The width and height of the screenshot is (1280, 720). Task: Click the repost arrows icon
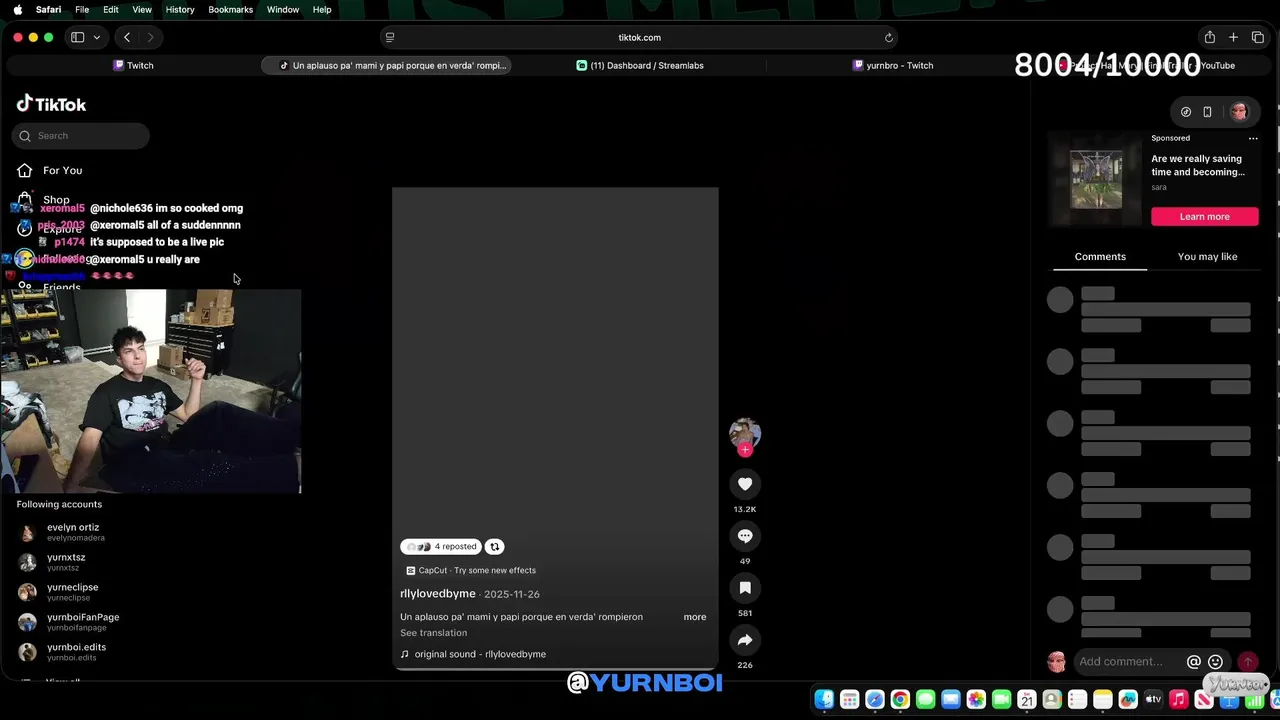[494, 546]
